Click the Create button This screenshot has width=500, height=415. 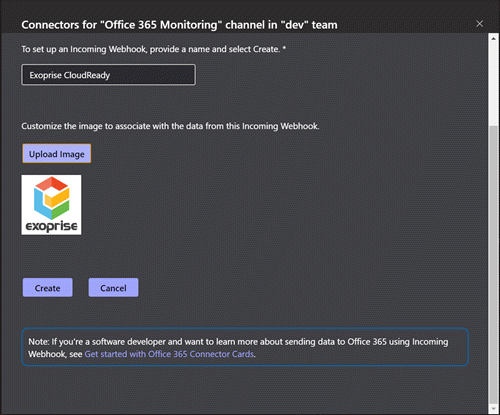point(48,288)
